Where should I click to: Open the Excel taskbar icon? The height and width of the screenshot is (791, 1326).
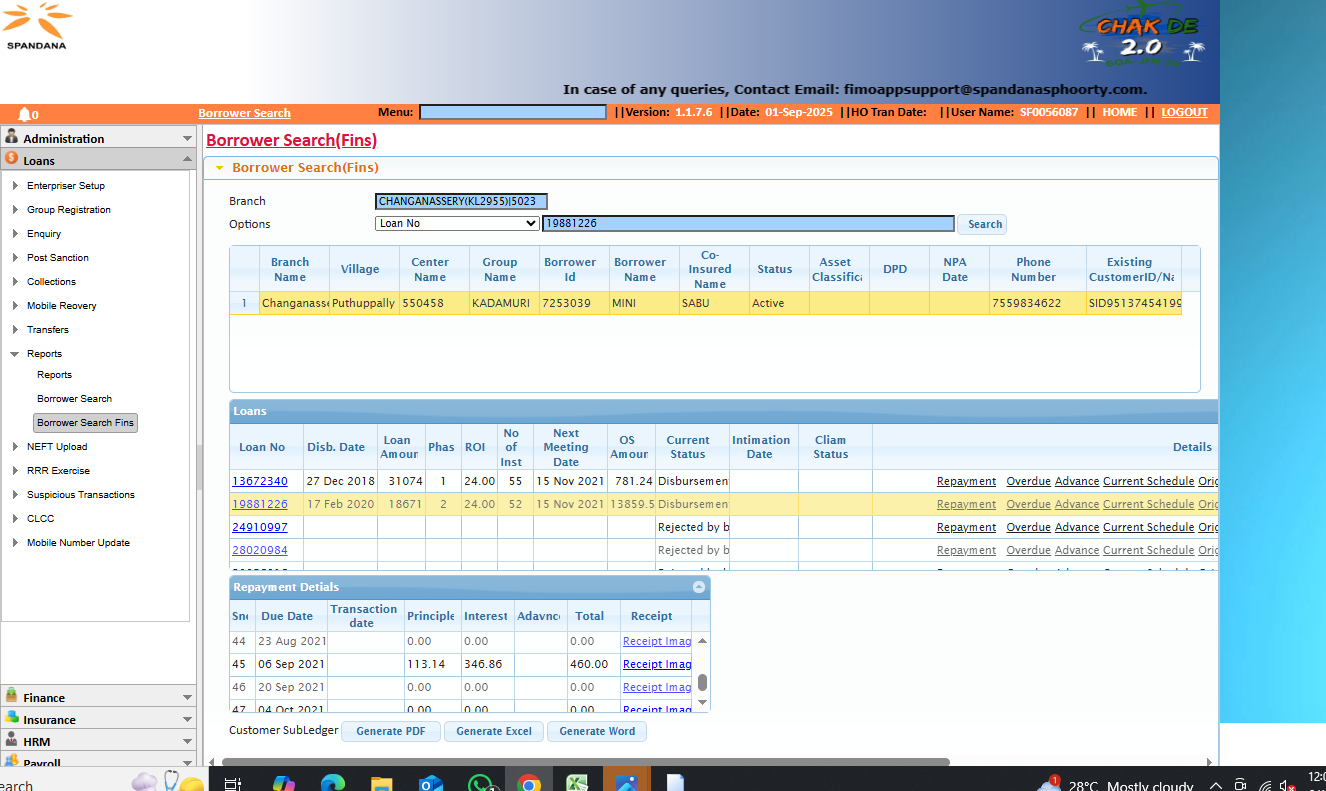[577, 784]
